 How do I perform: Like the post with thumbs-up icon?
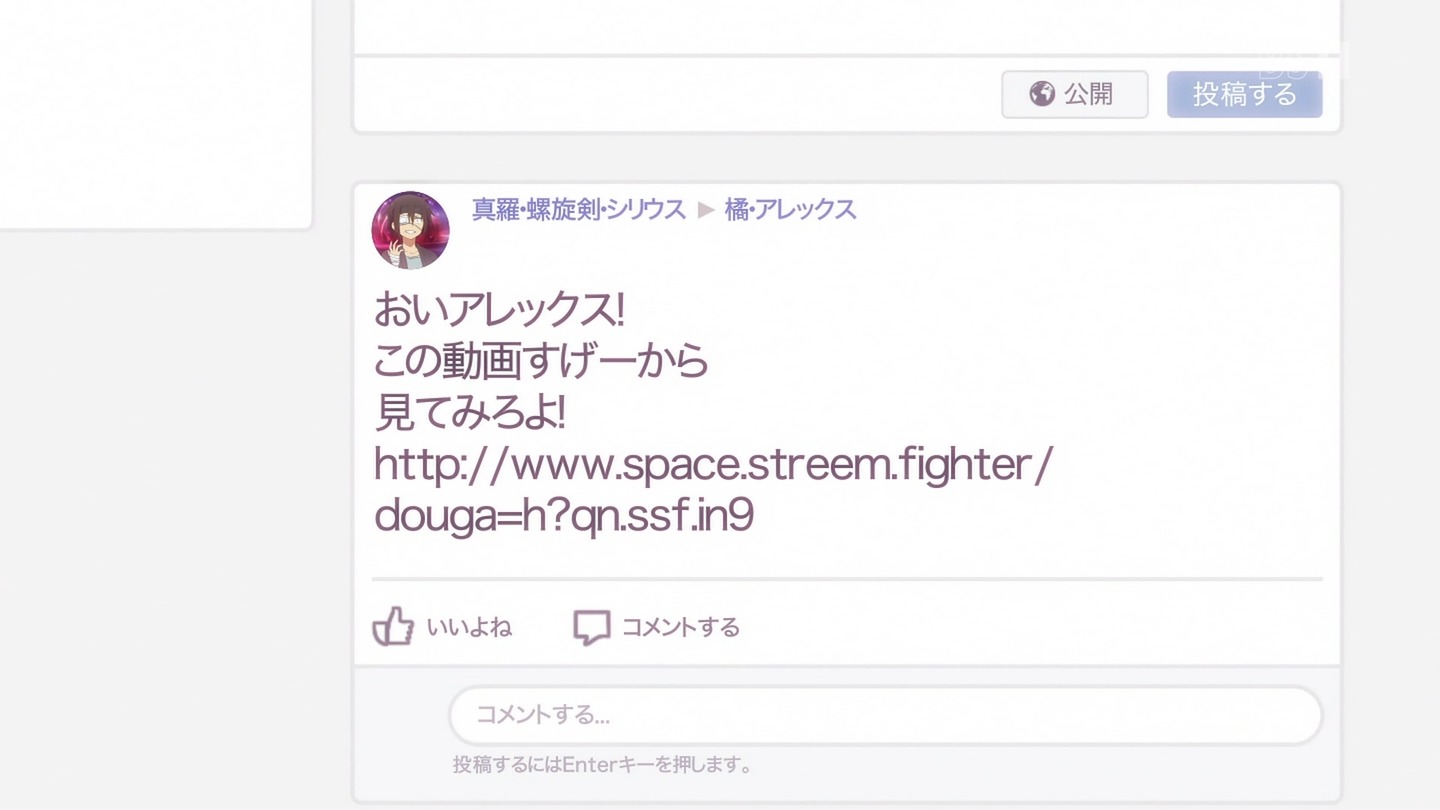393,626
